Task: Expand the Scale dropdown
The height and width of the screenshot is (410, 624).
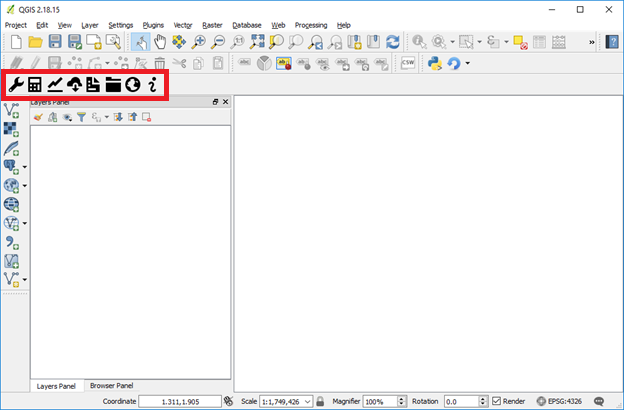Action: (x=308, y=401)
